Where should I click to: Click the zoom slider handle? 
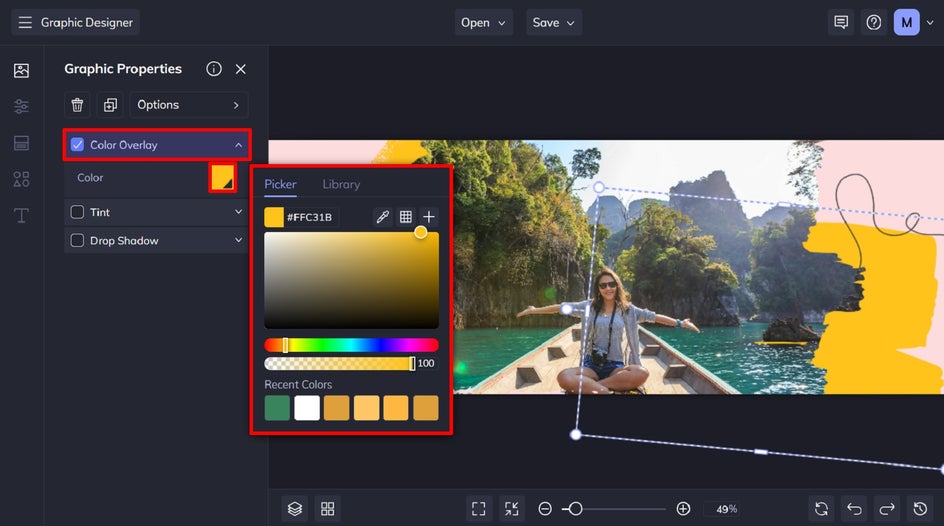pyautogui.click(x=576, y=509)
